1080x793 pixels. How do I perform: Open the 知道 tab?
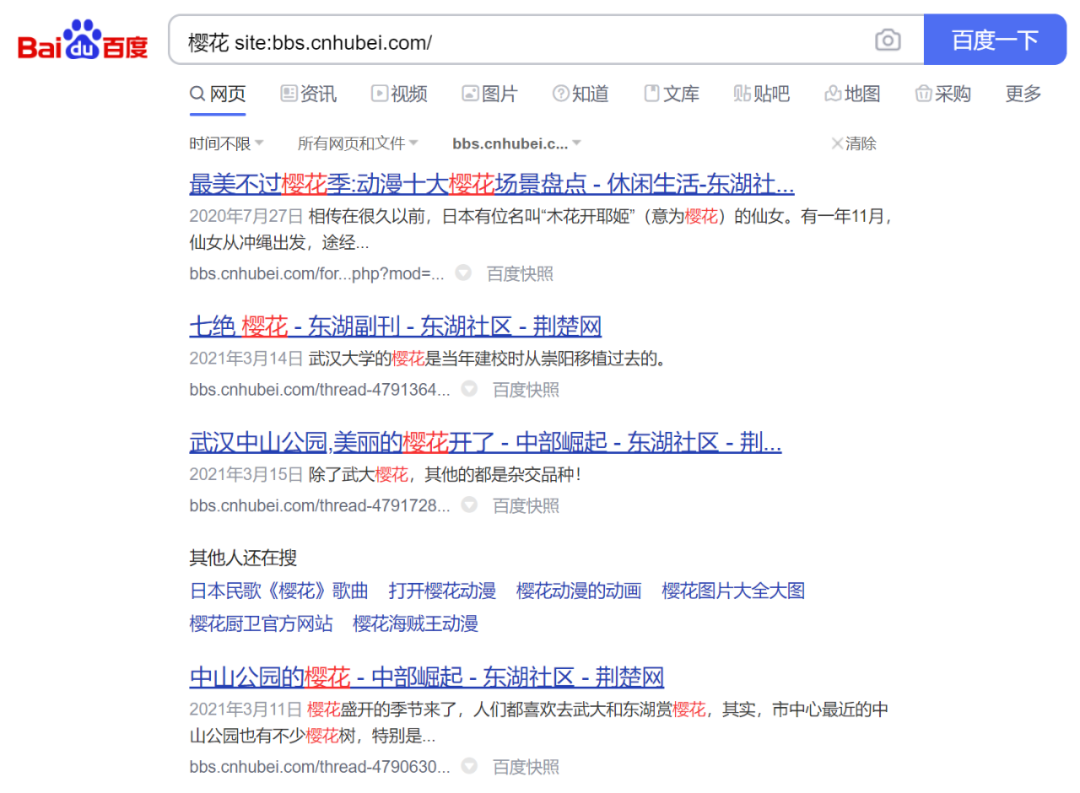[581, 94]
